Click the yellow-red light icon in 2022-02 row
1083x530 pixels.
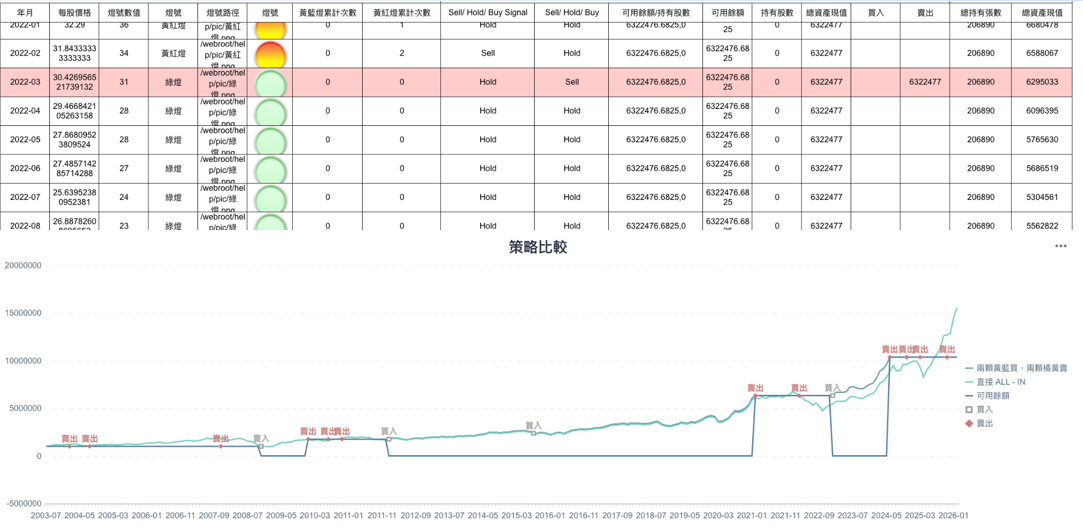270,55
